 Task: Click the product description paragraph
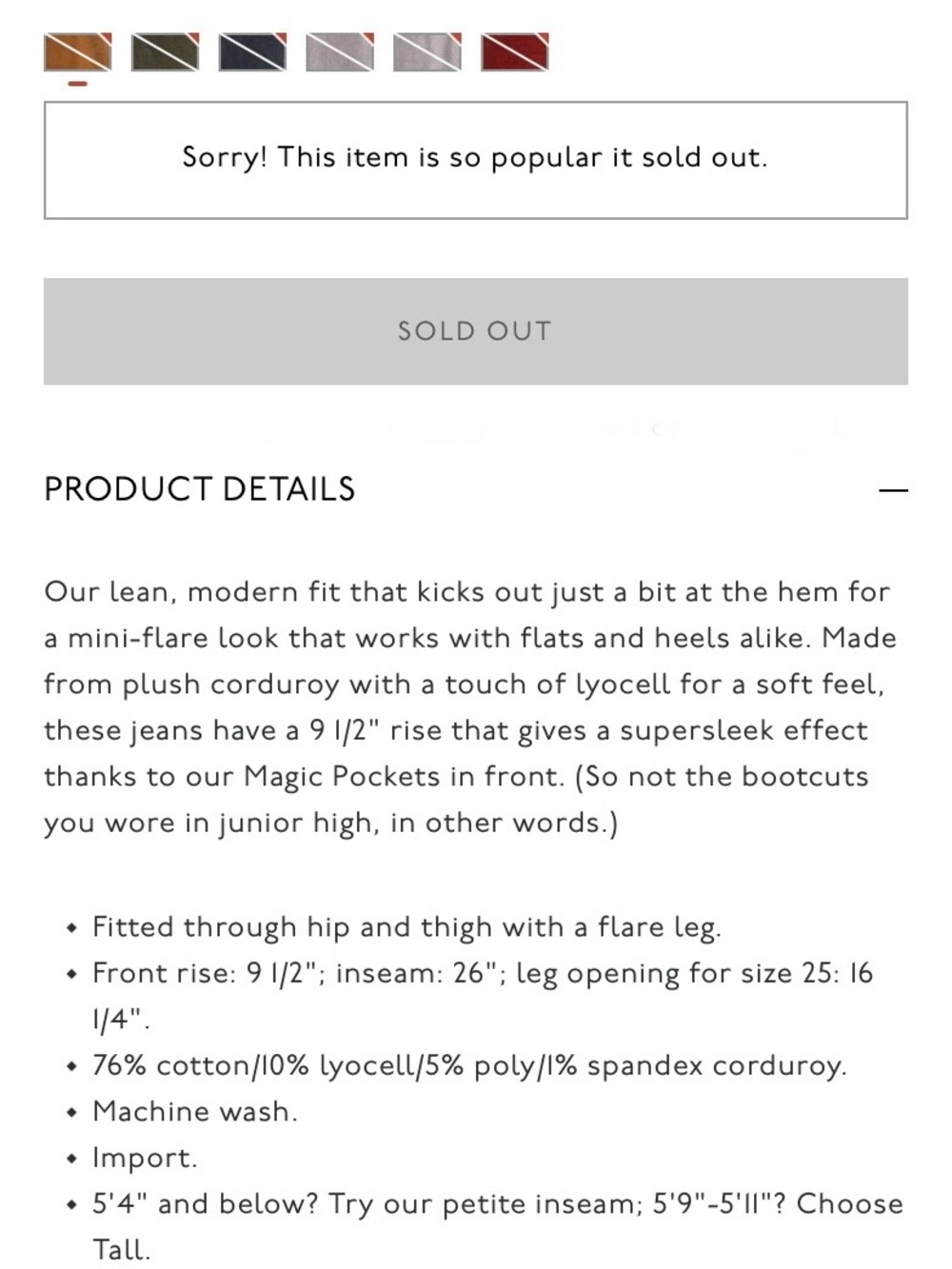[472, 707]
